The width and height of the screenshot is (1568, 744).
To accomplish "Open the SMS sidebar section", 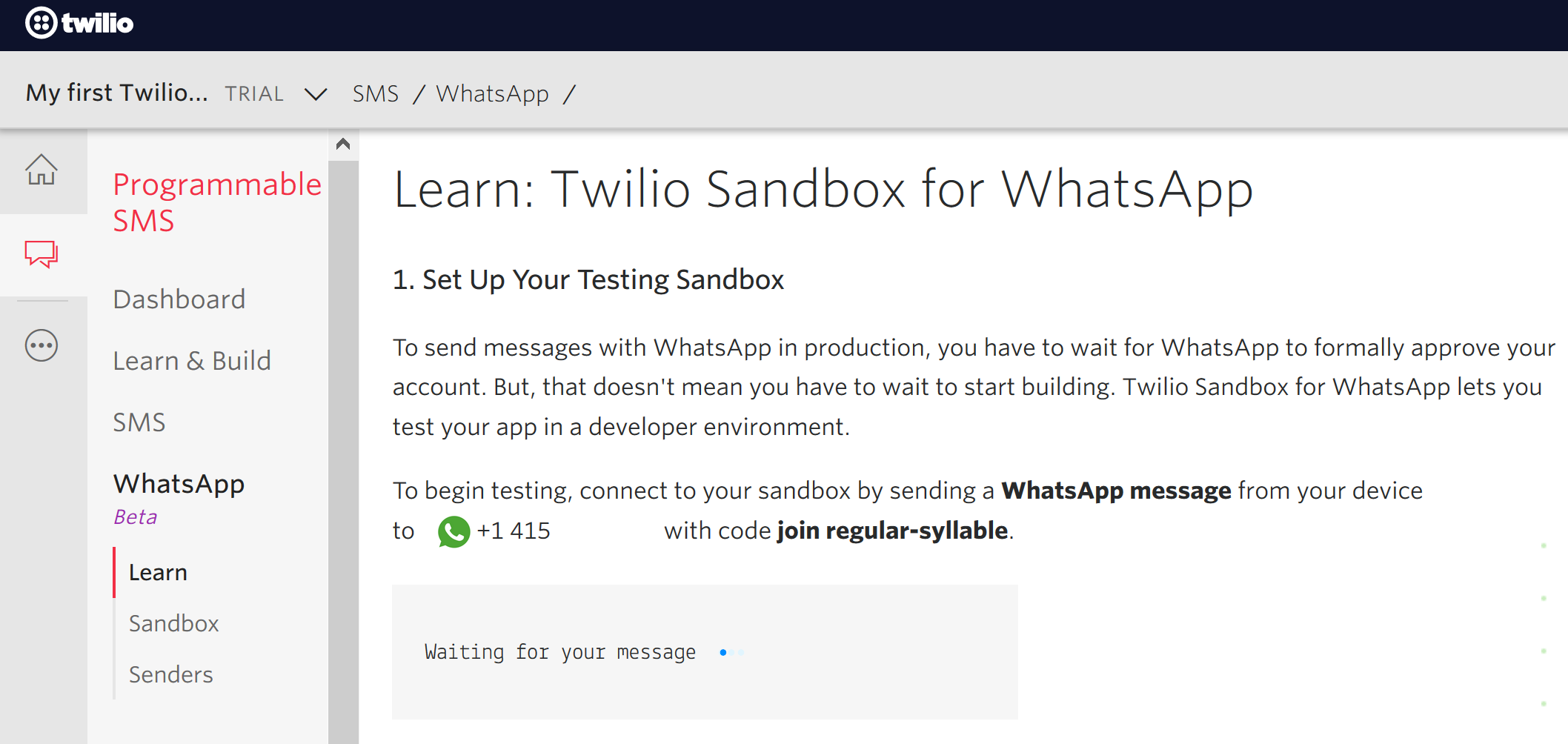I will (139, 422).
